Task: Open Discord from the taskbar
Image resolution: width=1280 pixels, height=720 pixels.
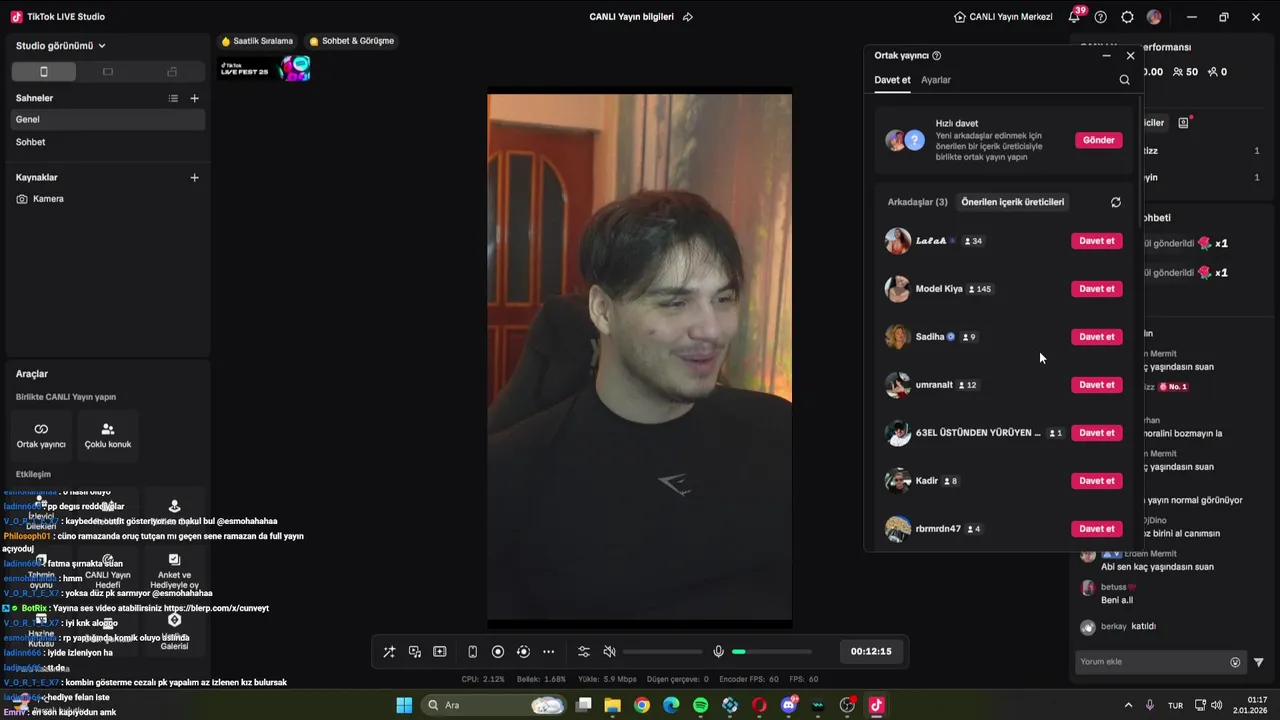Action: pyautogui.click(x=788, y=705)
